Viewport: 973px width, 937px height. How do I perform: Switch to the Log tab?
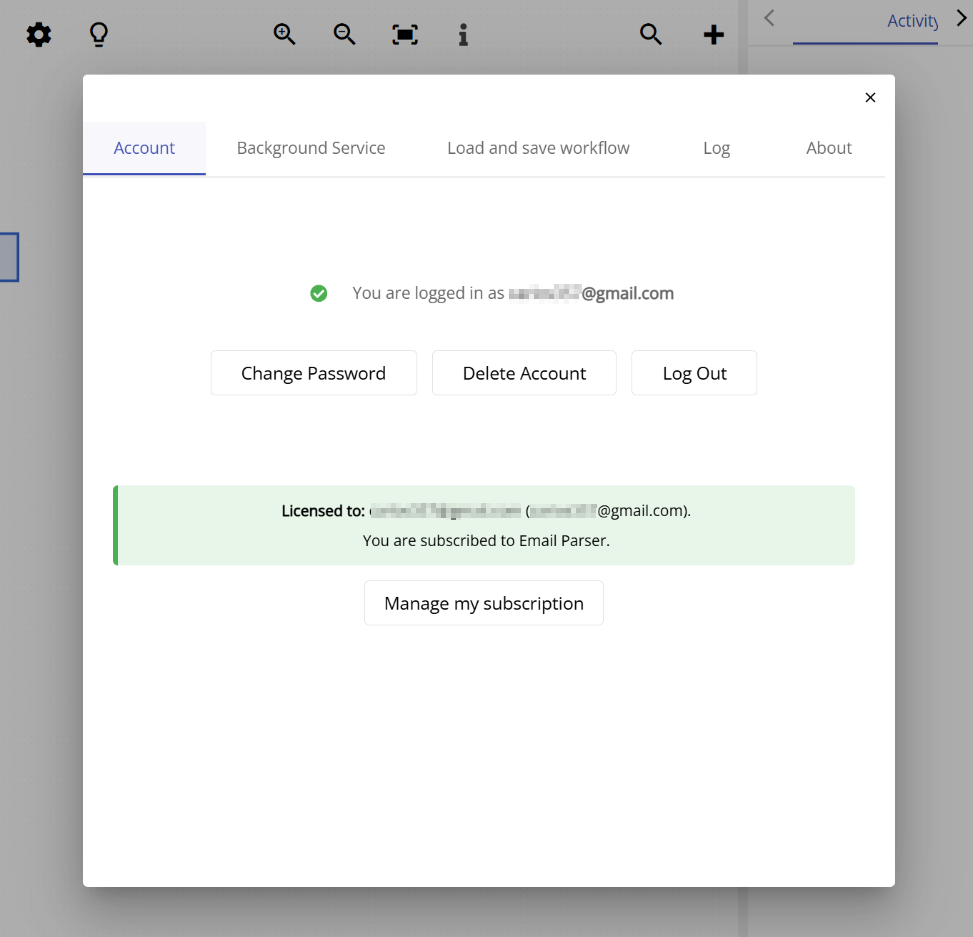716,147
